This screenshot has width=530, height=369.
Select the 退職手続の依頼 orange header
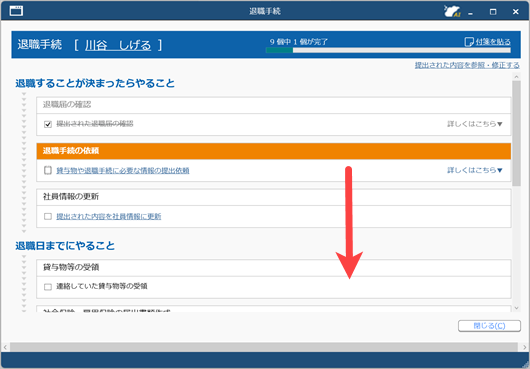coord(273,151)
